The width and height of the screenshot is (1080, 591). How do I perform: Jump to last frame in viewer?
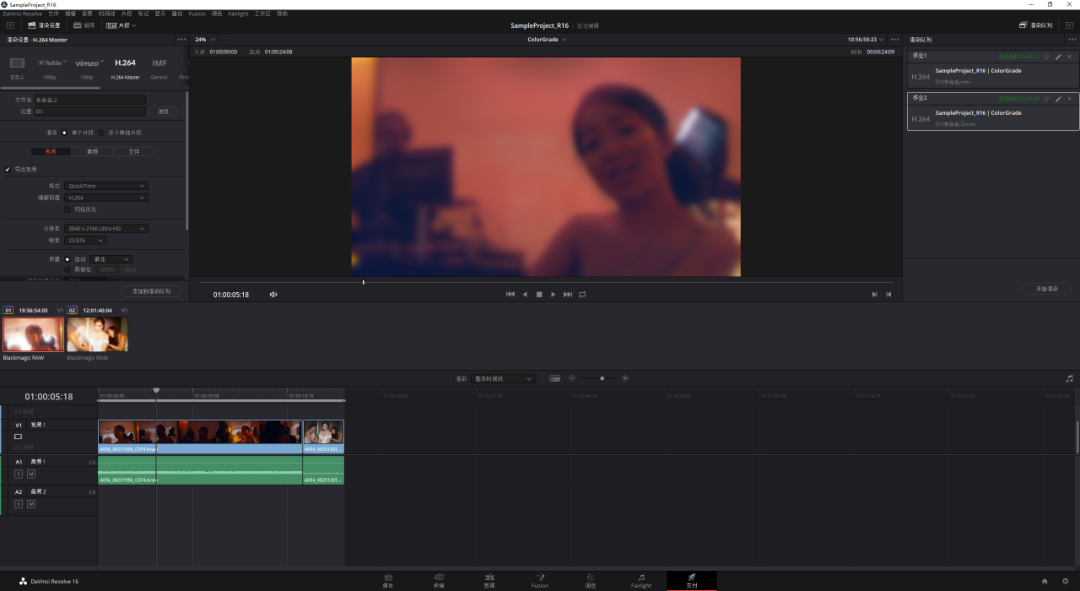coord(568,294)
